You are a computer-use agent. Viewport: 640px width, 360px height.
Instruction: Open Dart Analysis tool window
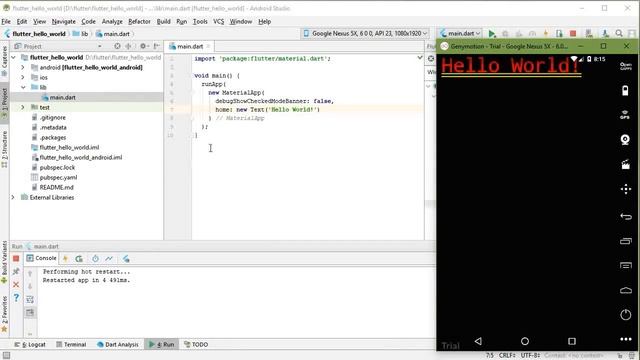[x=118, y=344]
